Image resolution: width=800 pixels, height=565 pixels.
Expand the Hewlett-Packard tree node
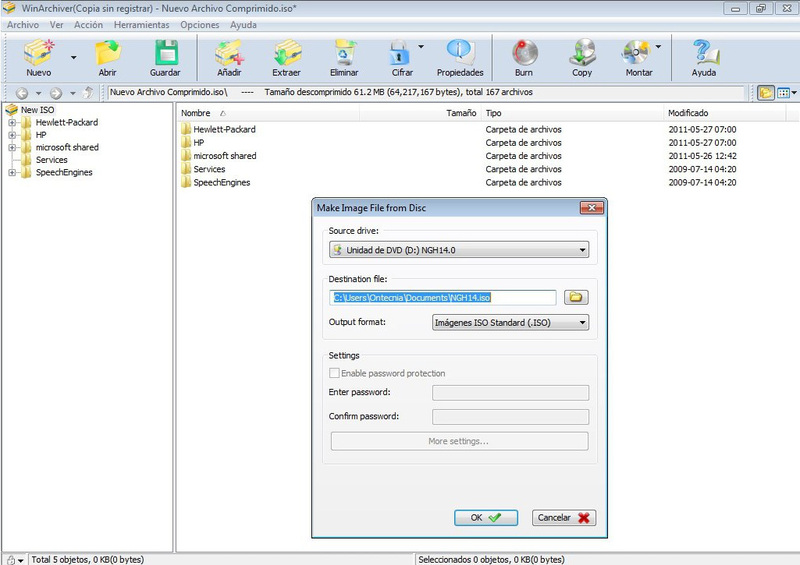12,122
